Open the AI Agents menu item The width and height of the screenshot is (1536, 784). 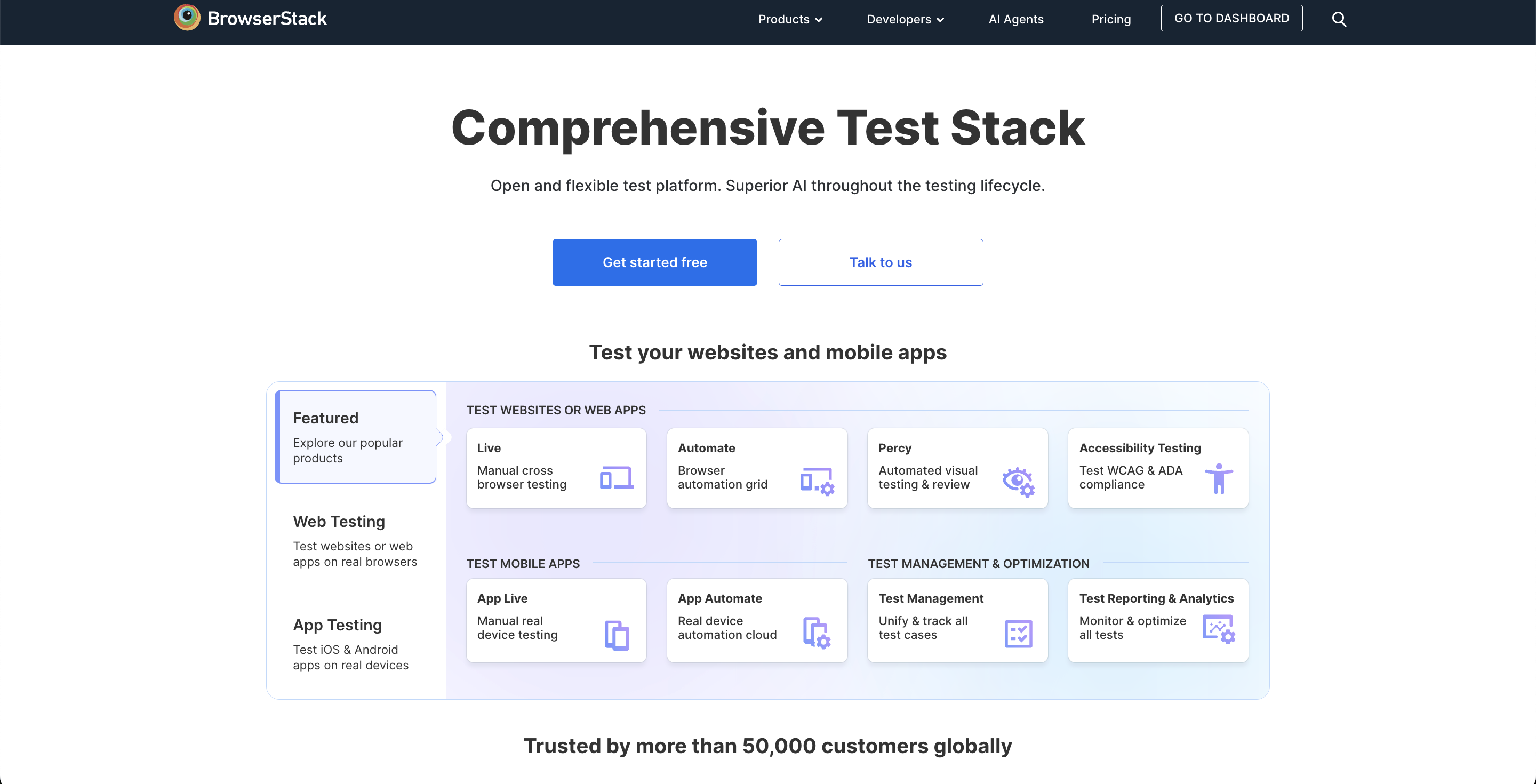[1015, 19]
